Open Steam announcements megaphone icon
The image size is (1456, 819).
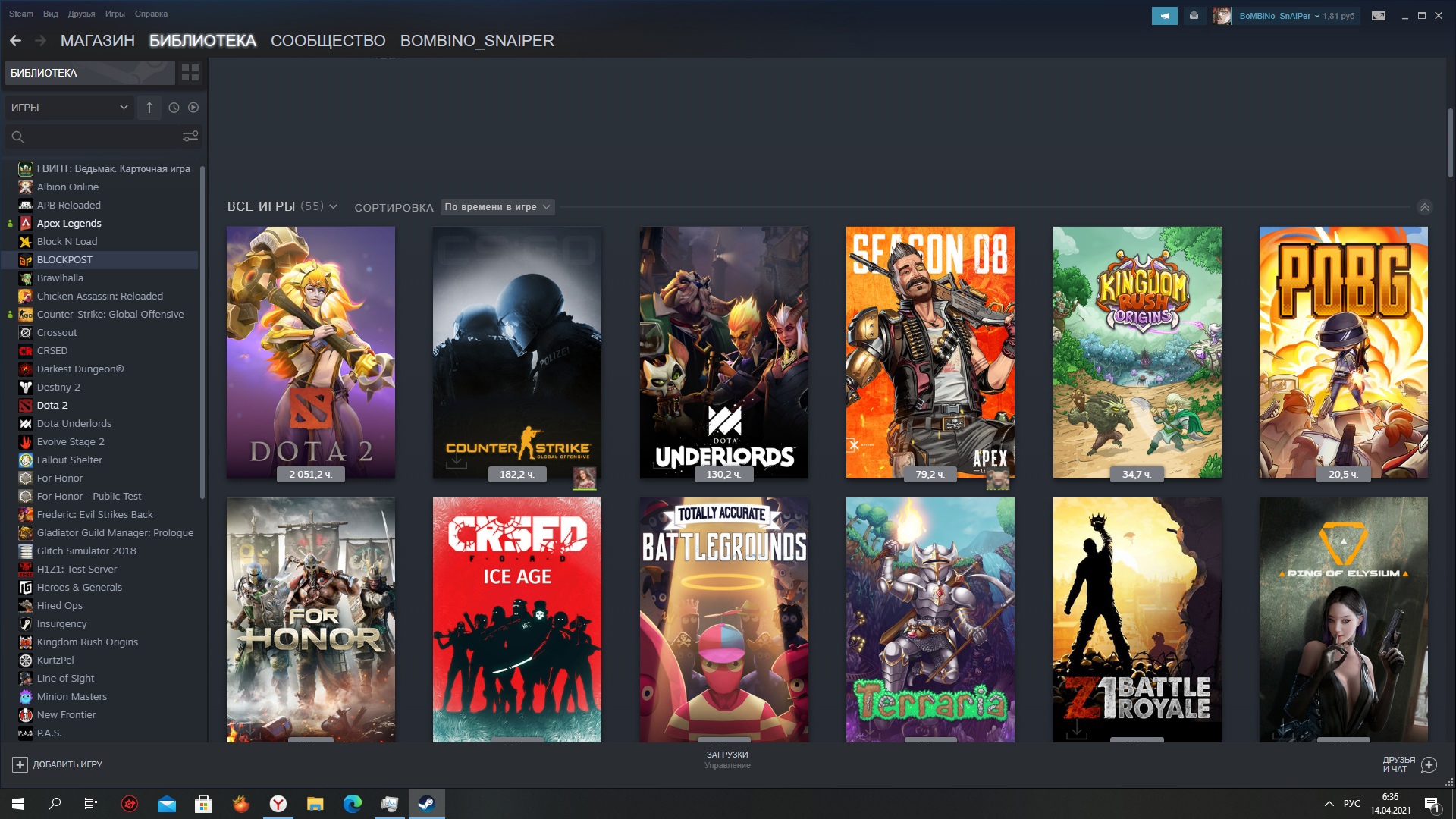(1164, 16)
